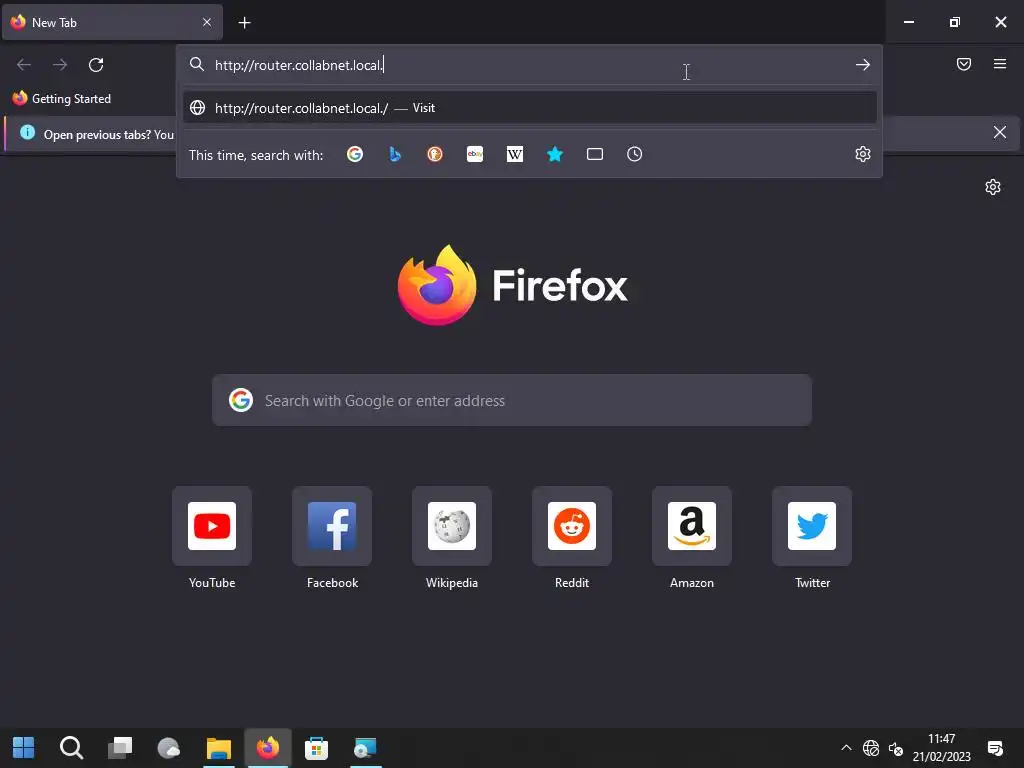Viewport: 1024px width, 768px height.
Task: Show hidden system tray icons
Action: [x=846, y=748]
